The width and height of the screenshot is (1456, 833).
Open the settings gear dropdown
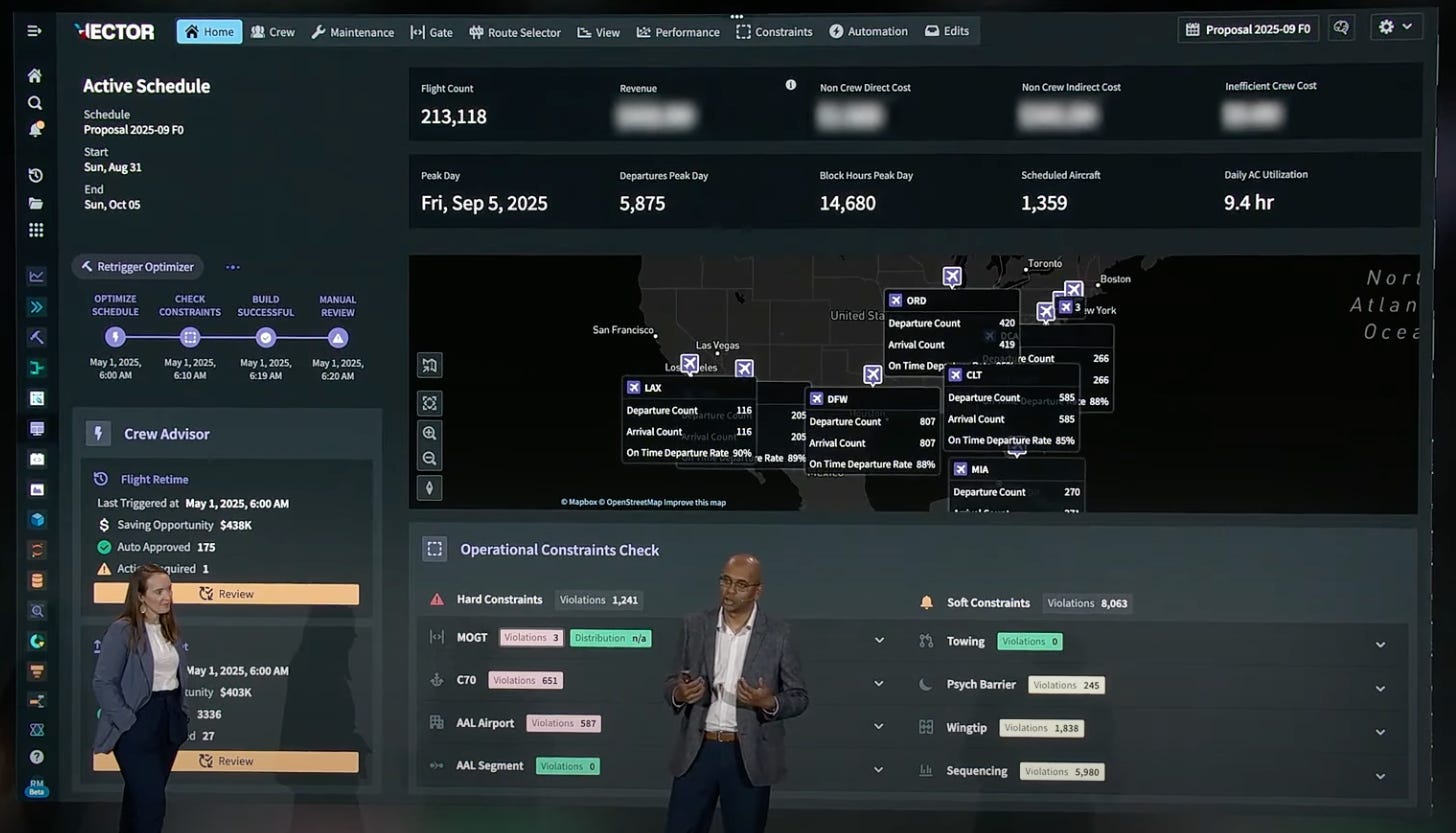(1396, 28)
